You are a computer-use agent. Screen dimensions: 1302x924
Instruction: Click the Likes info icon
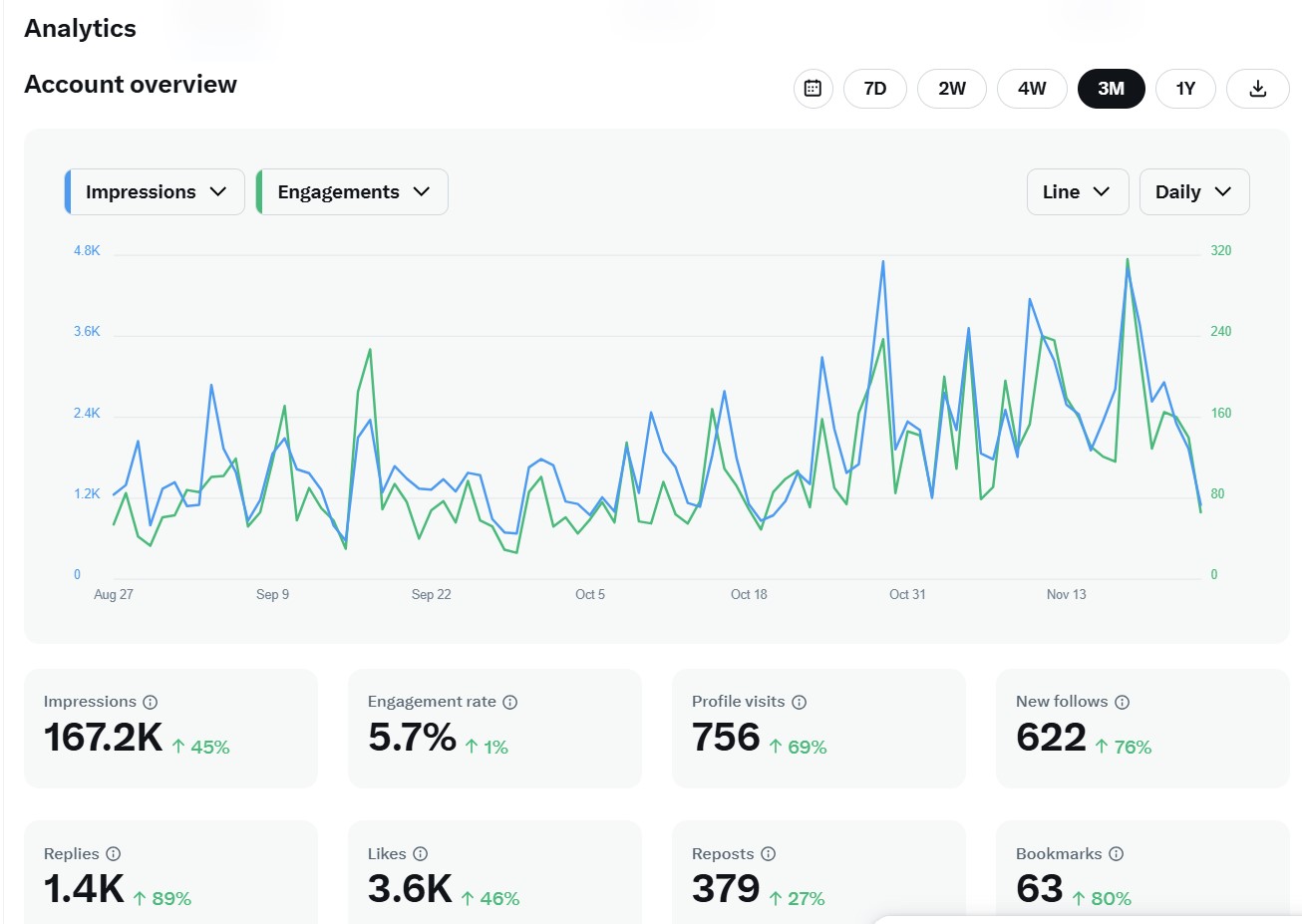(x=420, y=854)
